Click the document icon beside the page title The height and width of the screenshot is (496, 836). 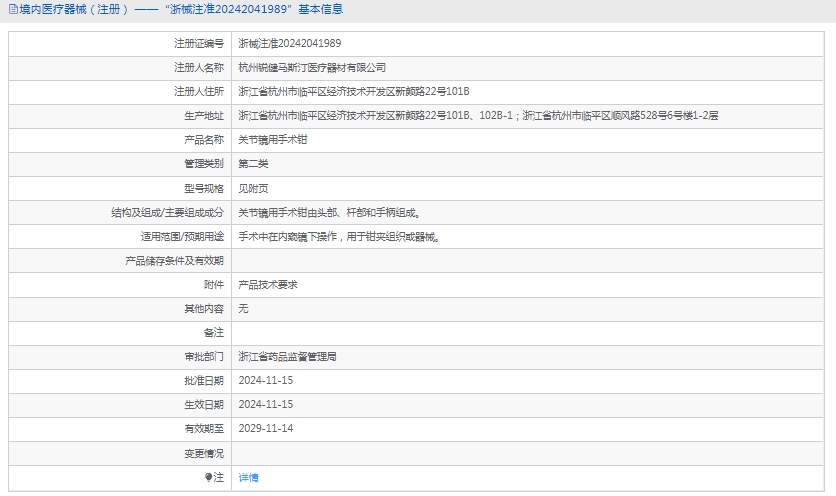(x=13, y=10)
